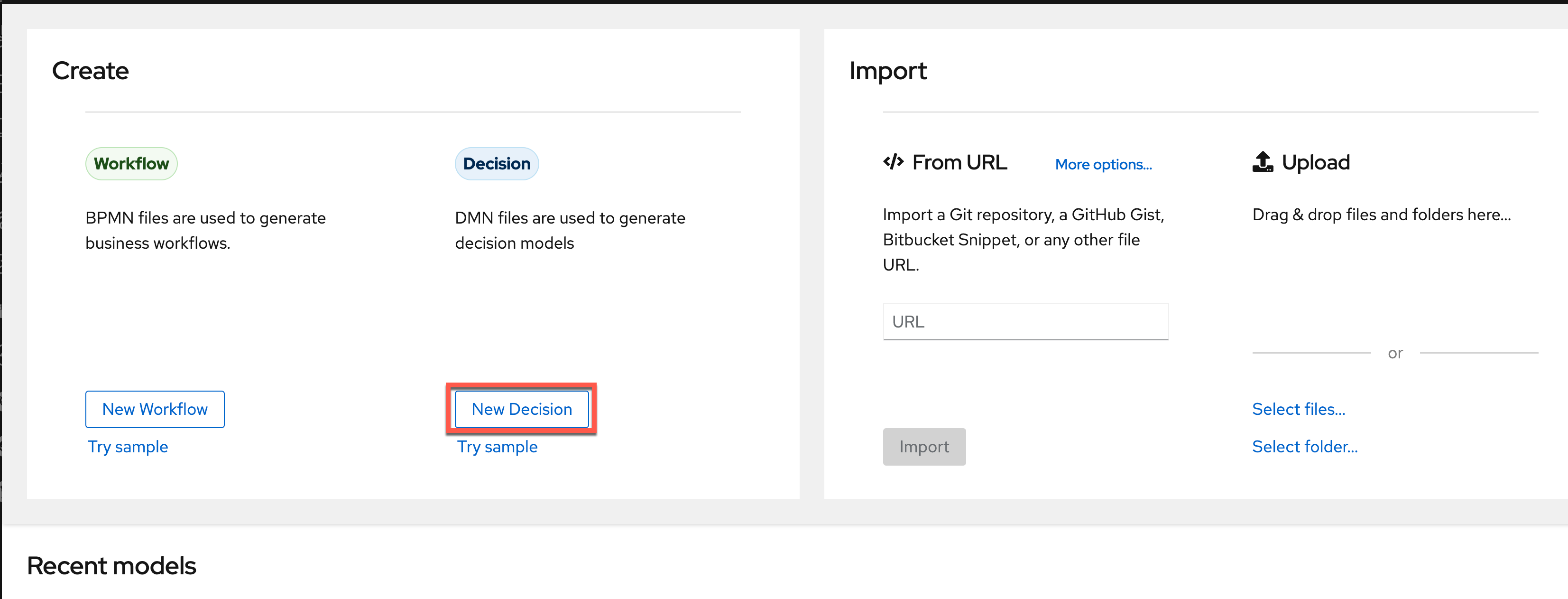Open More options for URL import
Screen dimensions: 1568x599
[1103, 165]
